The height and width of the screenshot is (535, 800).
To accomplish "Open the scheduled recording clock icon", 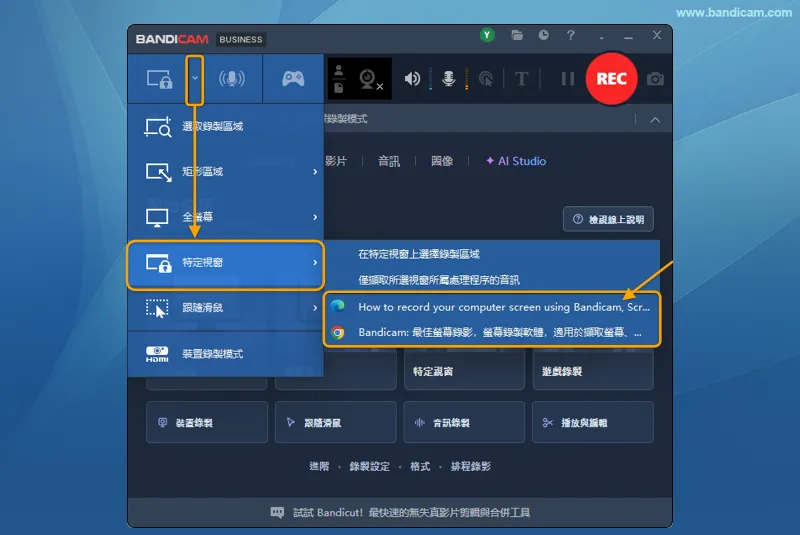I will [543, 35].
